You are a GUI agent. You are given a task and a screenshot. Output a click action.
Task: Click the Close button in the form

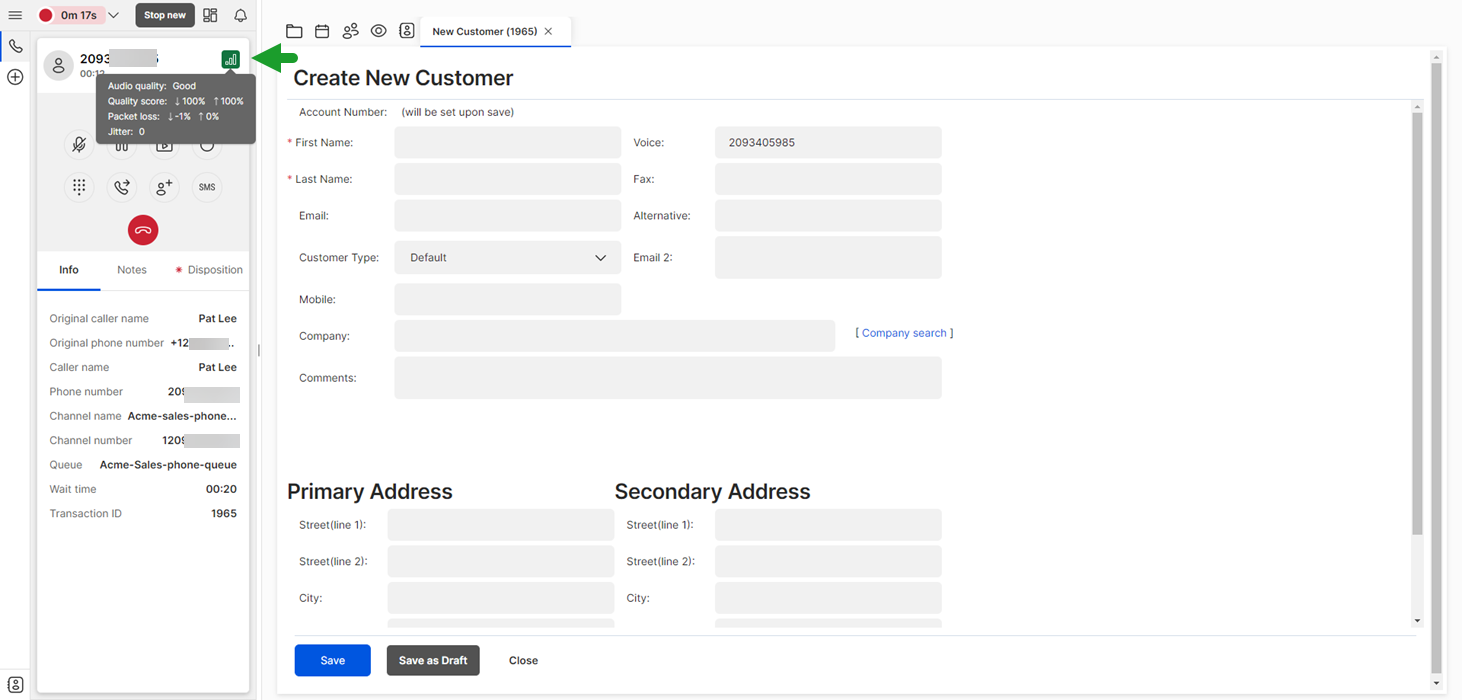[523, 660]
